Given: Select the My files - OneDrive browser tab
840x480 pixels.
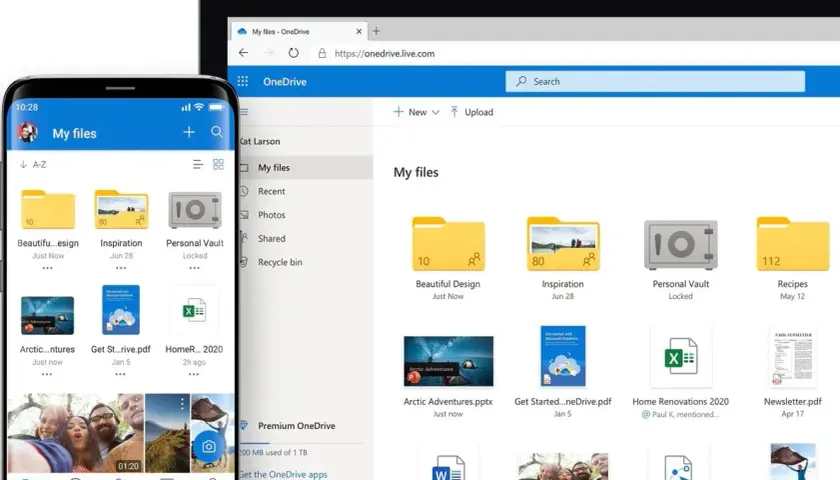Looking at the screenshot, I should pos(299,31).
